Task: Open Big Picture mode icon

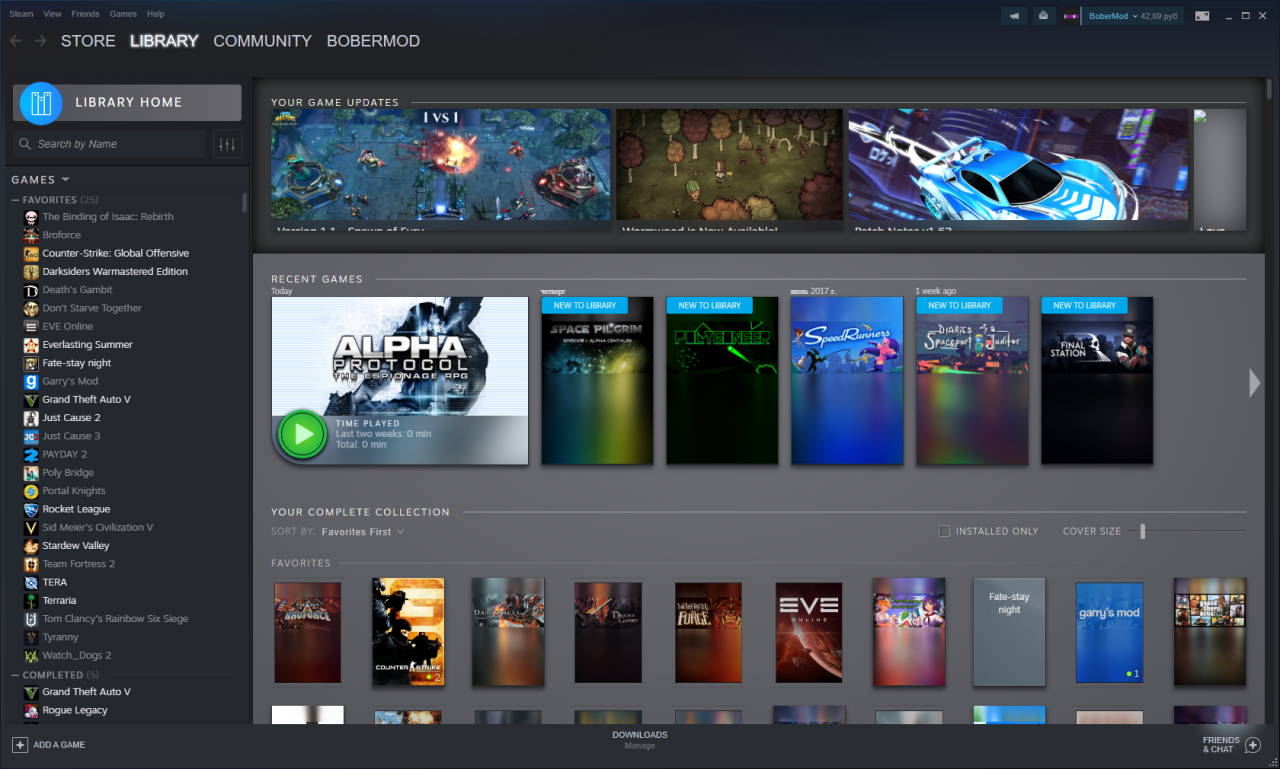Action: pos(1202,16)
